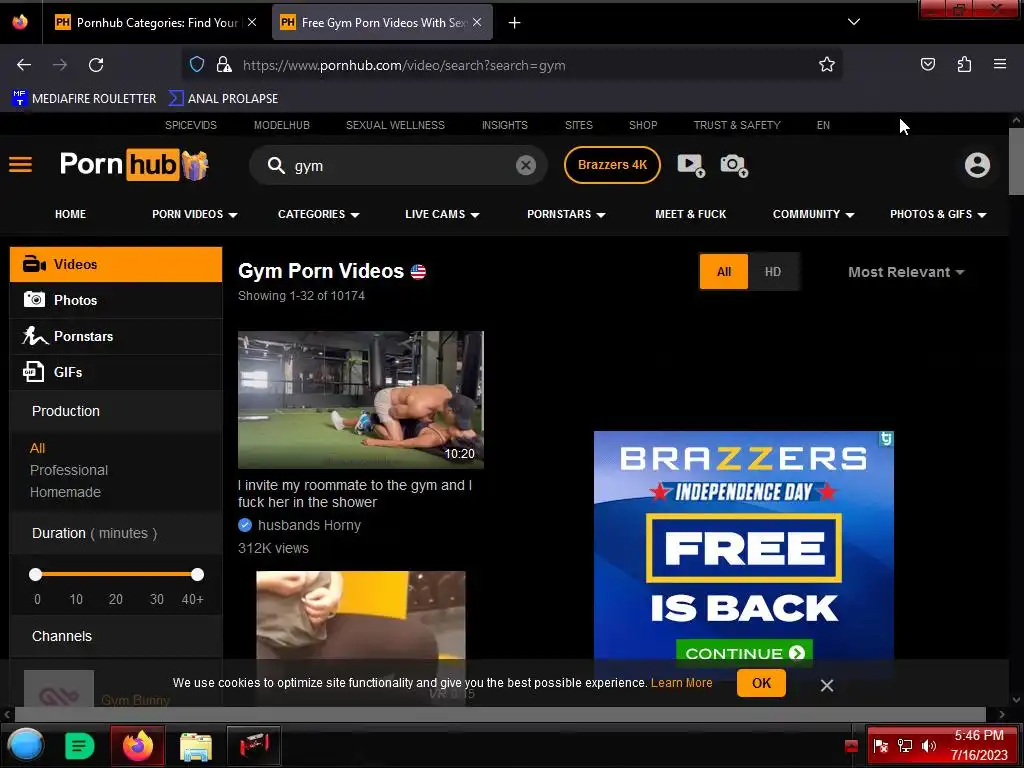Viewport: 1024px width, 768px height.
Task: Click the volume speaker tray icon
Action: [928, 746]
